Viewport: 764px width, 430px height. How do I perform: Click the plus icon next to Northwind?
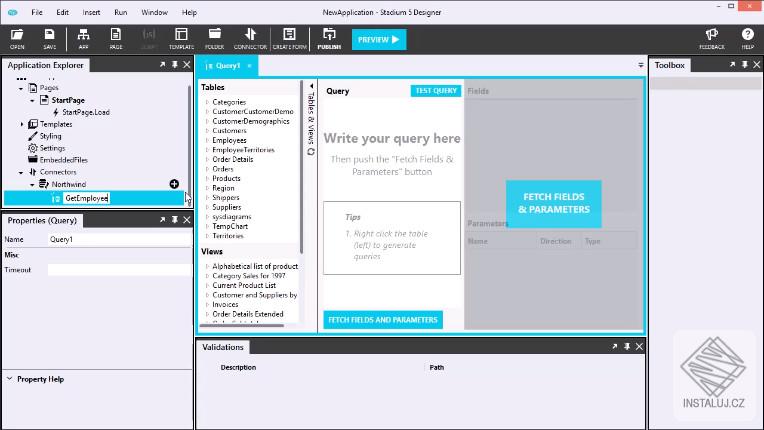pos(174,184)
